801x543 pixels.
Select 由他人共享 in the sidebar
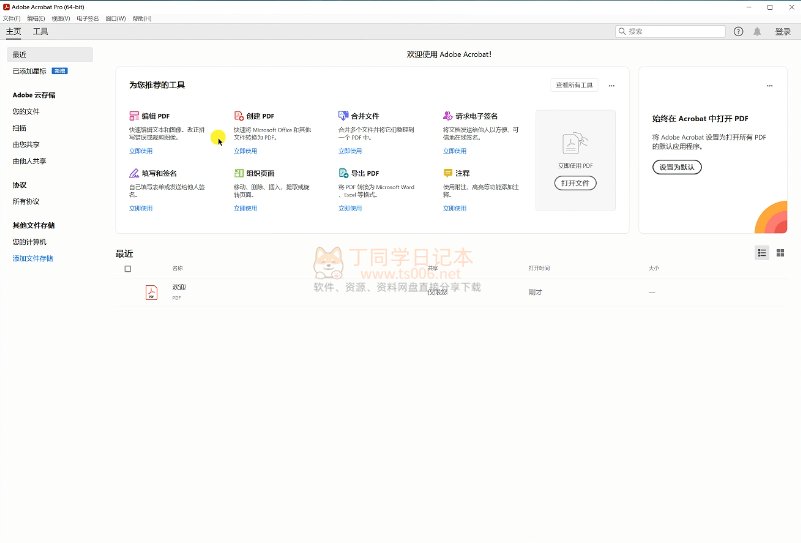[29, 161]
